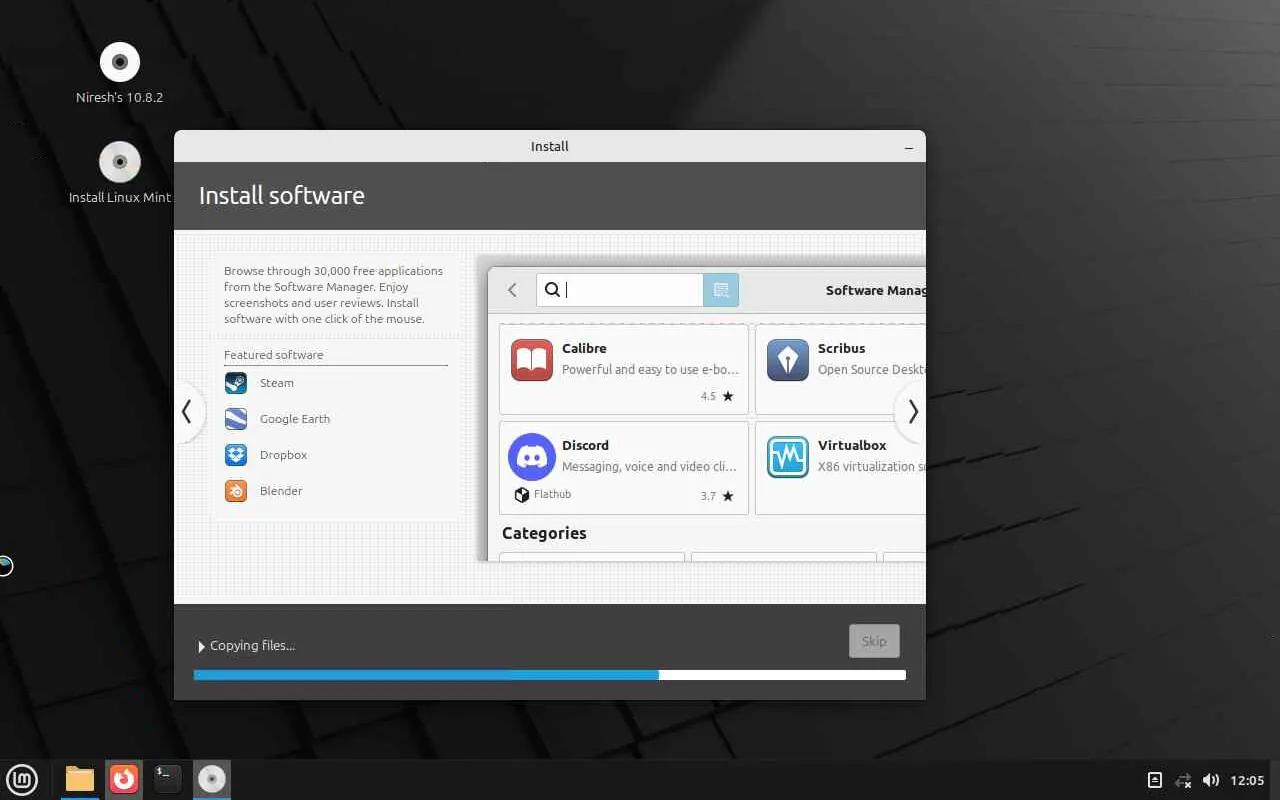1280x800 pixels.
Task: Click the 4.5 rating on Calibre
Action: coord(708,397)
